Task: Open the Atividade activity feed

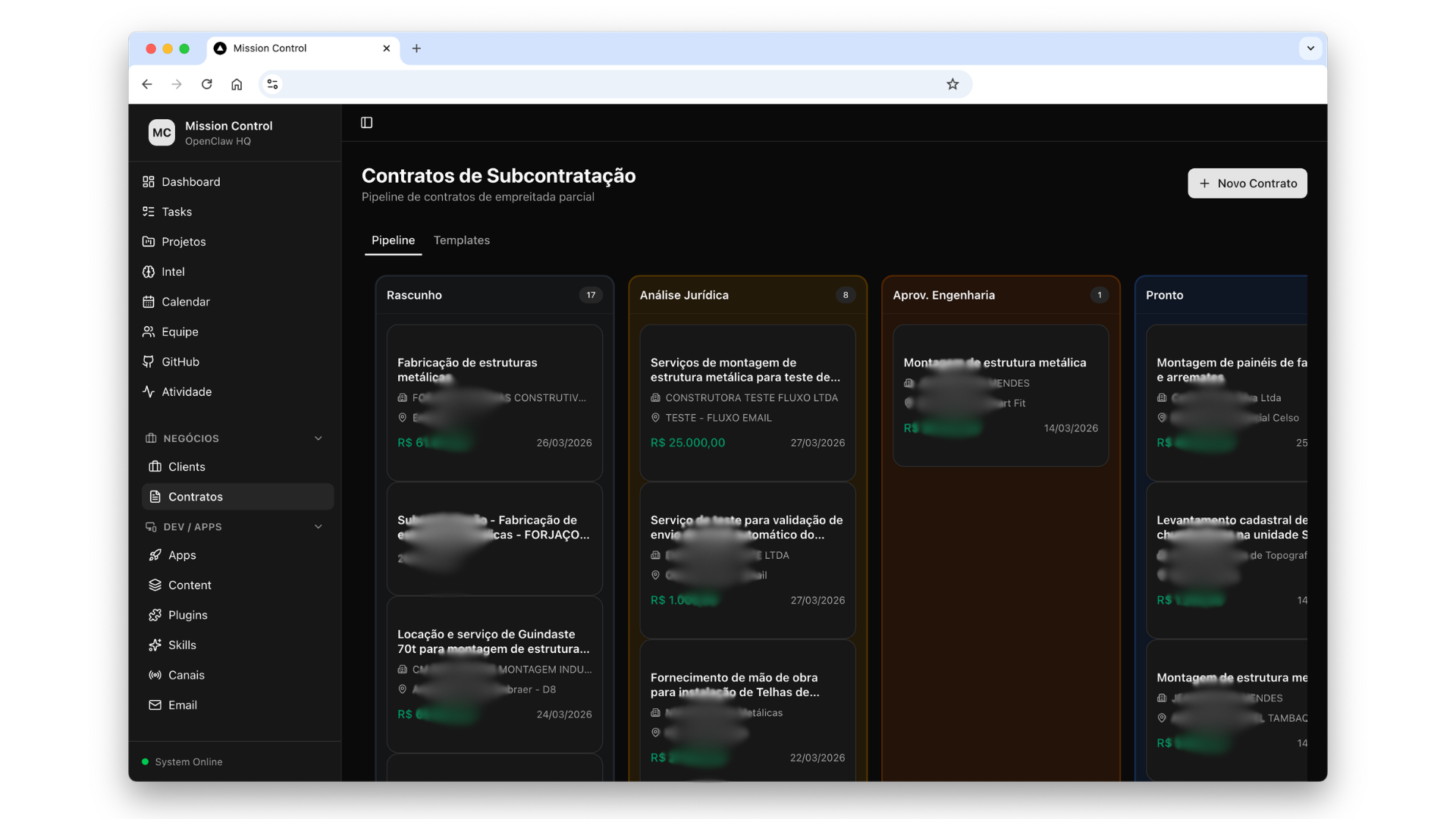Action: (187, 391)
